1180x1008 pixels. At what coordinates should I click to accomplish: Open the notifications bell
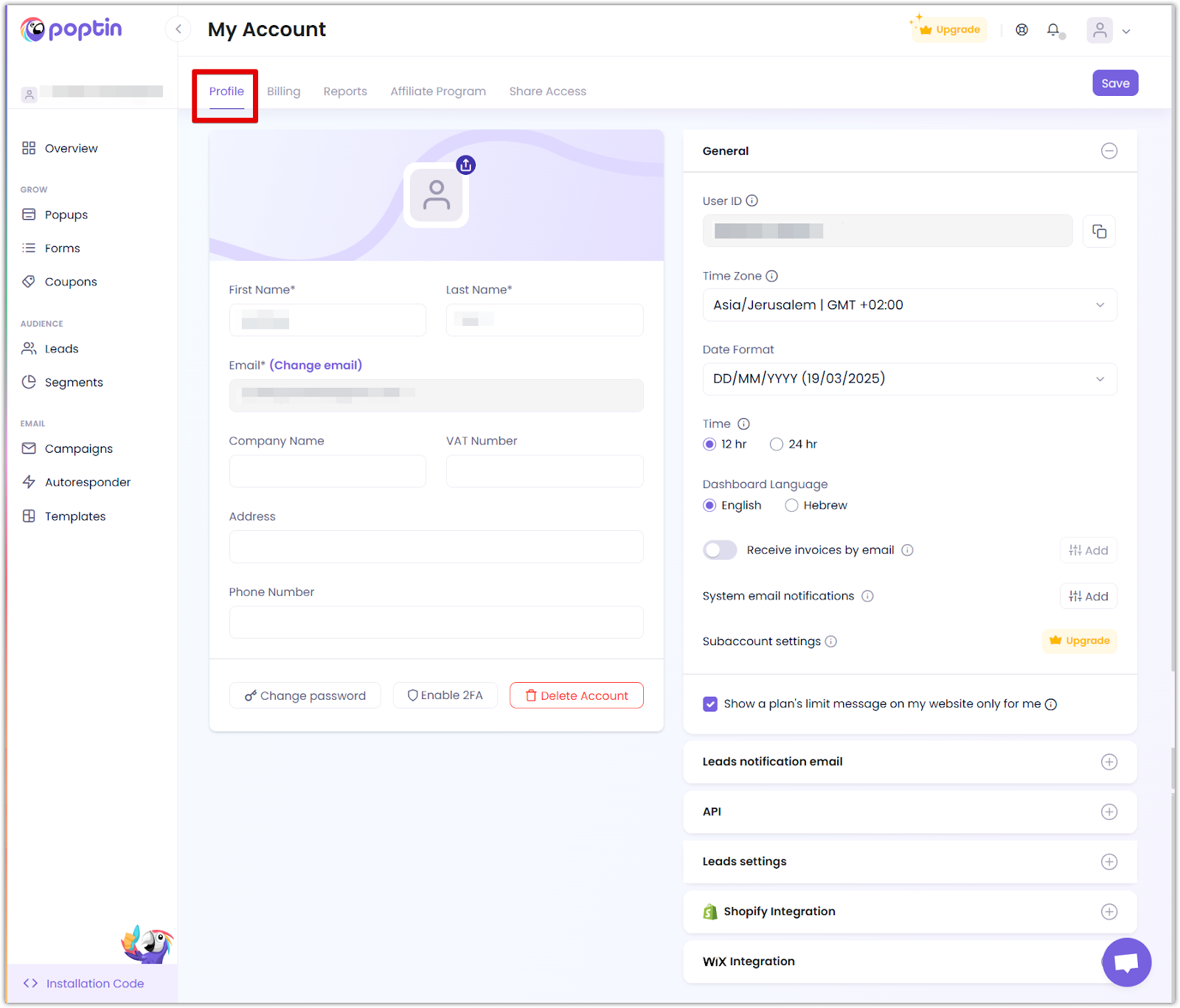tap(1053, 30)
